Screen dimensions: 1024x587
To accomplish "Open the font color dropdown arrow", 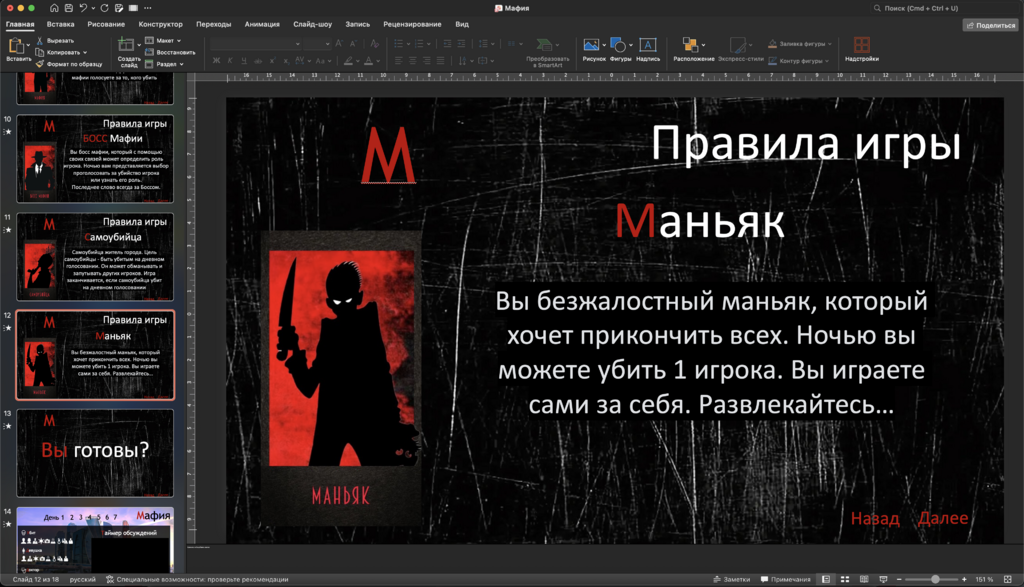I will click(378, 61).
